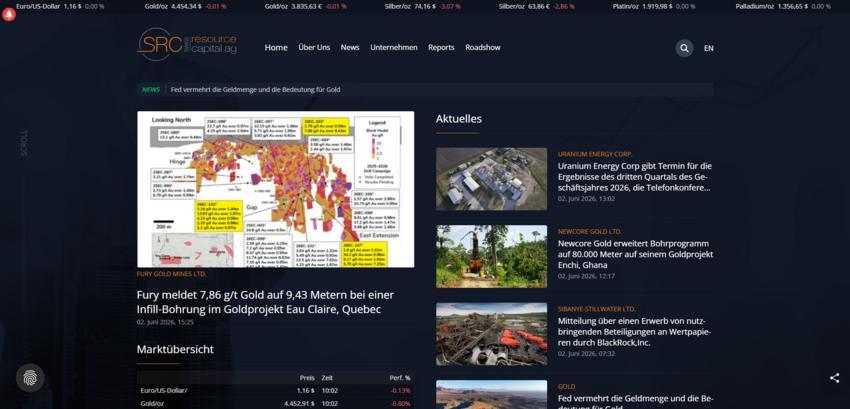Open the News menu

tap(350, 48)
